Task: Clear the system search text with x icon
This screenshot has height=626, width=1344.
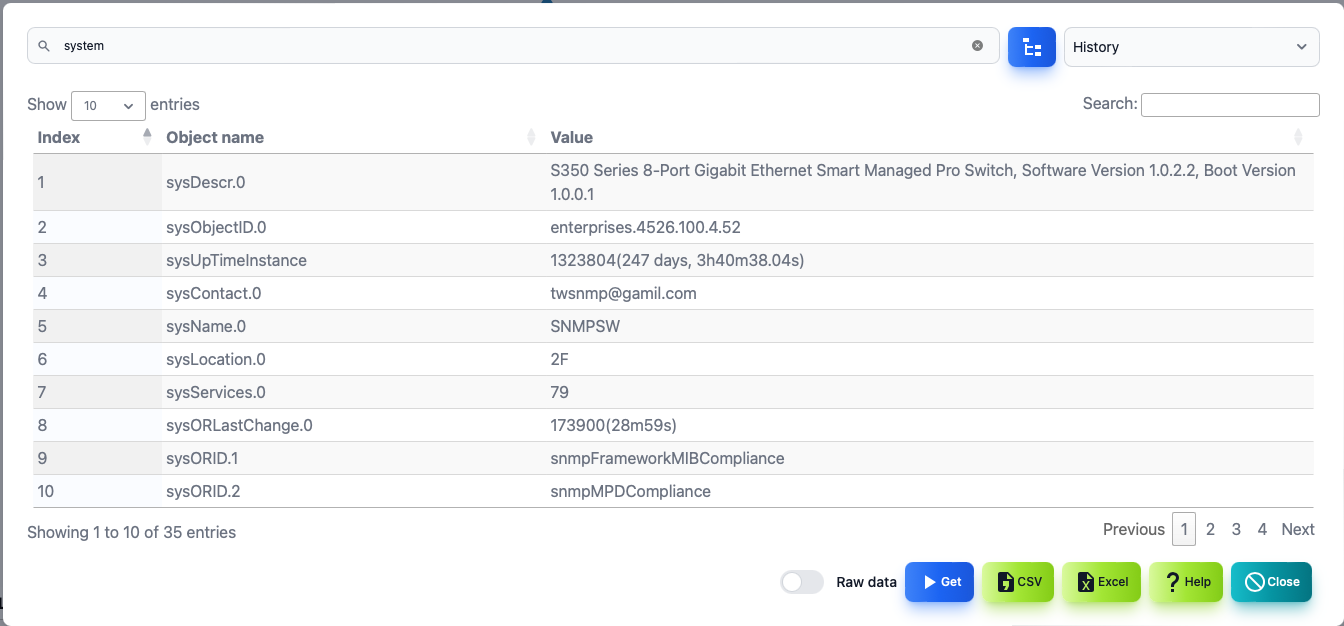Action: (978, 46)
